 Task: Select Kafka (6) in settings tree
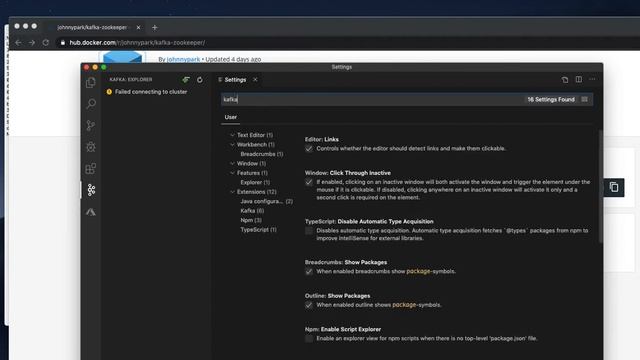tap(252, 211)
